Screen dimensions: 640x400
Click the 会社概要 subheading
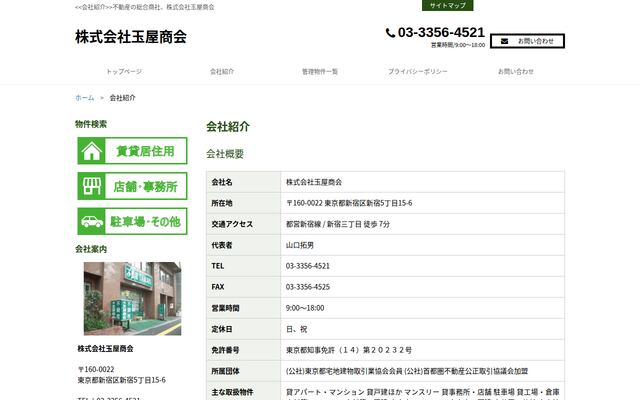[225, 154]
